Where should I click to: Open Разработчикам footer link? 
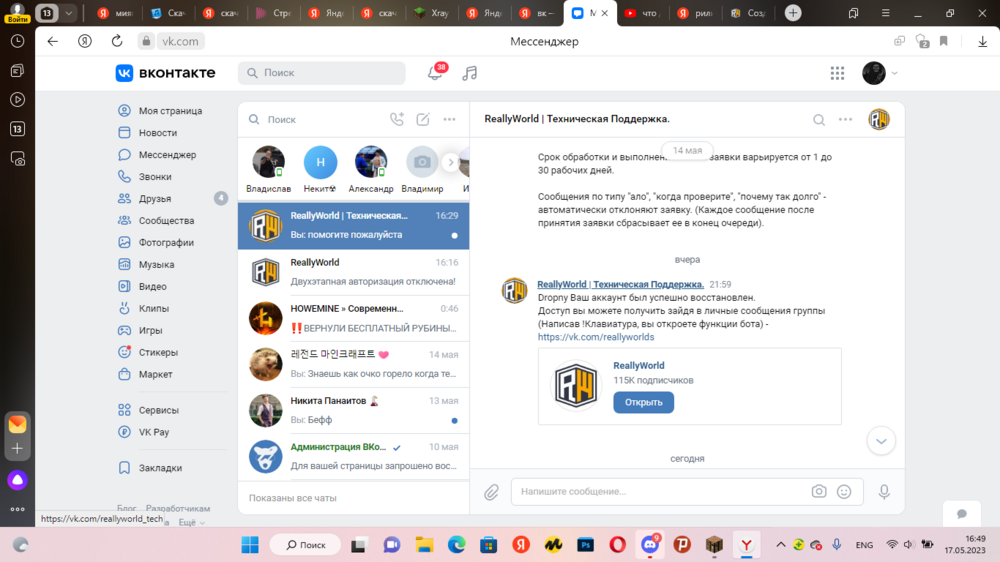click(178, 508)
